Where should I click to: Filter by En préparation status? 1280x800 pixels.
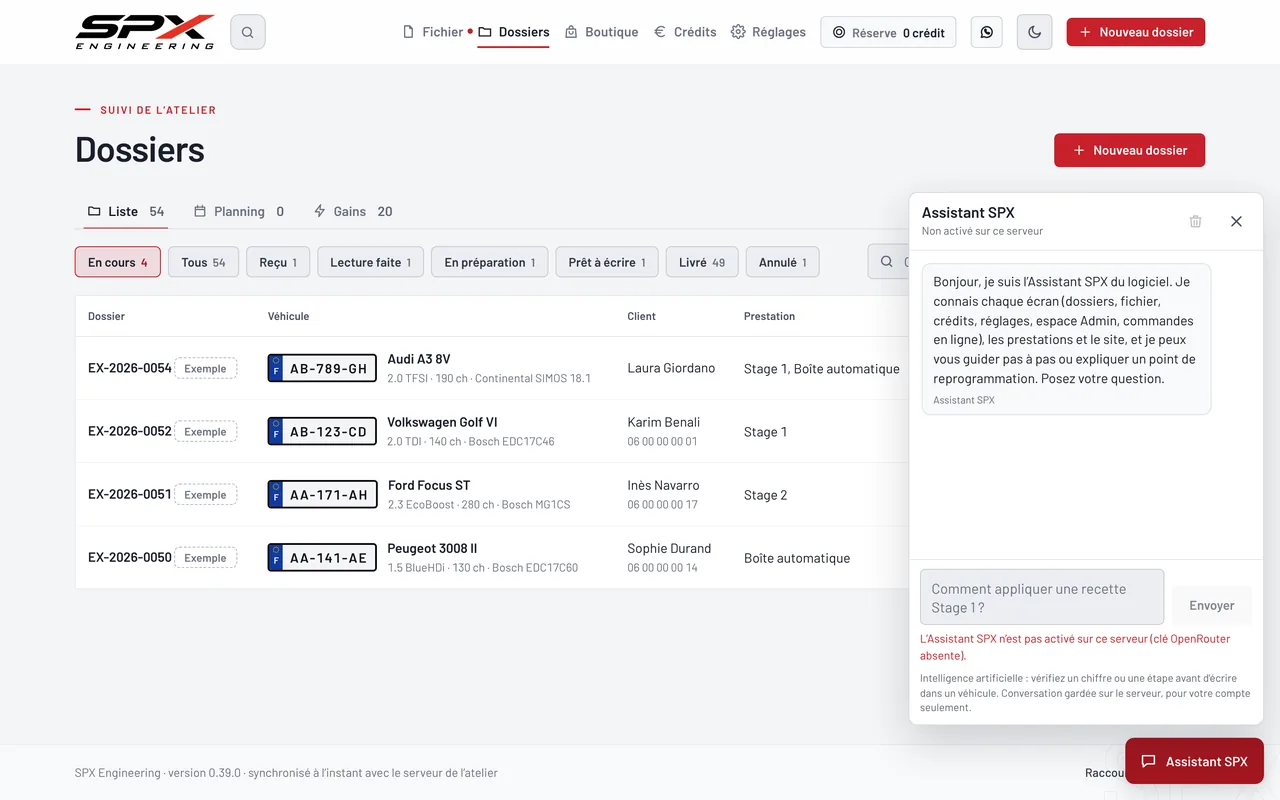click(x=490, y=262)
